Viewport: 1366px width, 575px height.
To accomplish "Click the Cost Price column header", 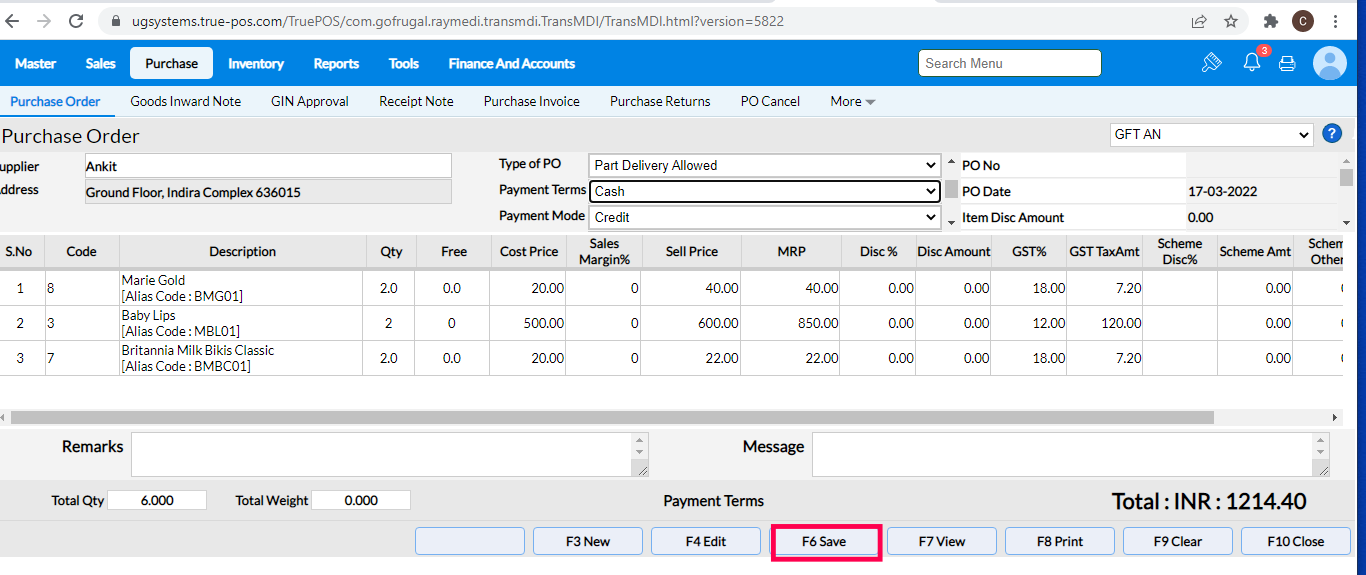I will (x=529, y=252).
